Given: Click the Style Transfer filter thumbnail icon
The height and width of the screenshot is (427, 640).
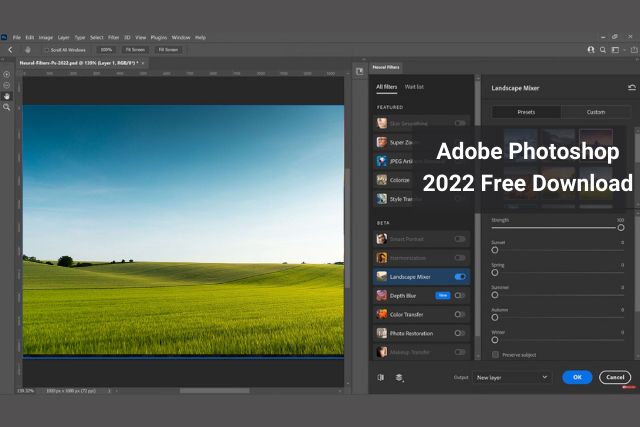Looking at the screenshot, I should click(x=382, y=199).
